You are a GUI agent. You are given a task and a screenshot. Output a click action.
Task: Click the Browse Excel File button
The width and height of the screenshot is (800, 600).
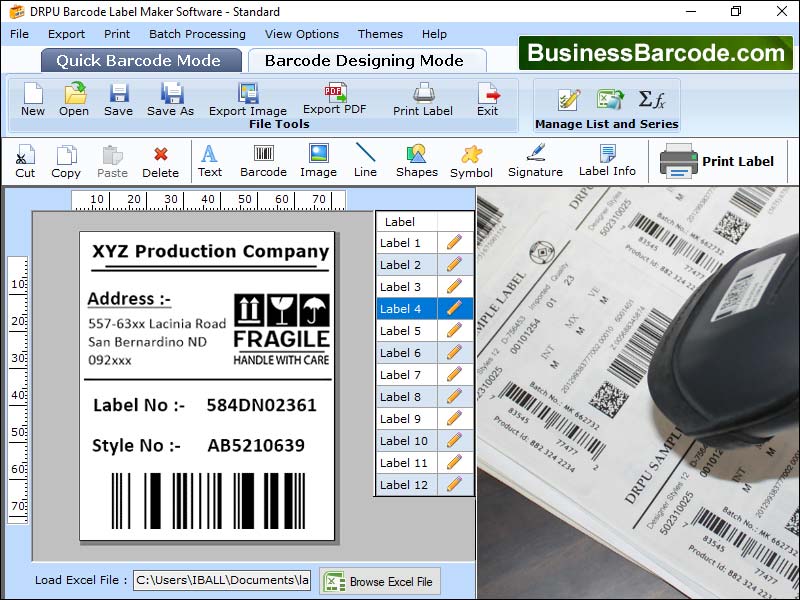click(379, 581)
